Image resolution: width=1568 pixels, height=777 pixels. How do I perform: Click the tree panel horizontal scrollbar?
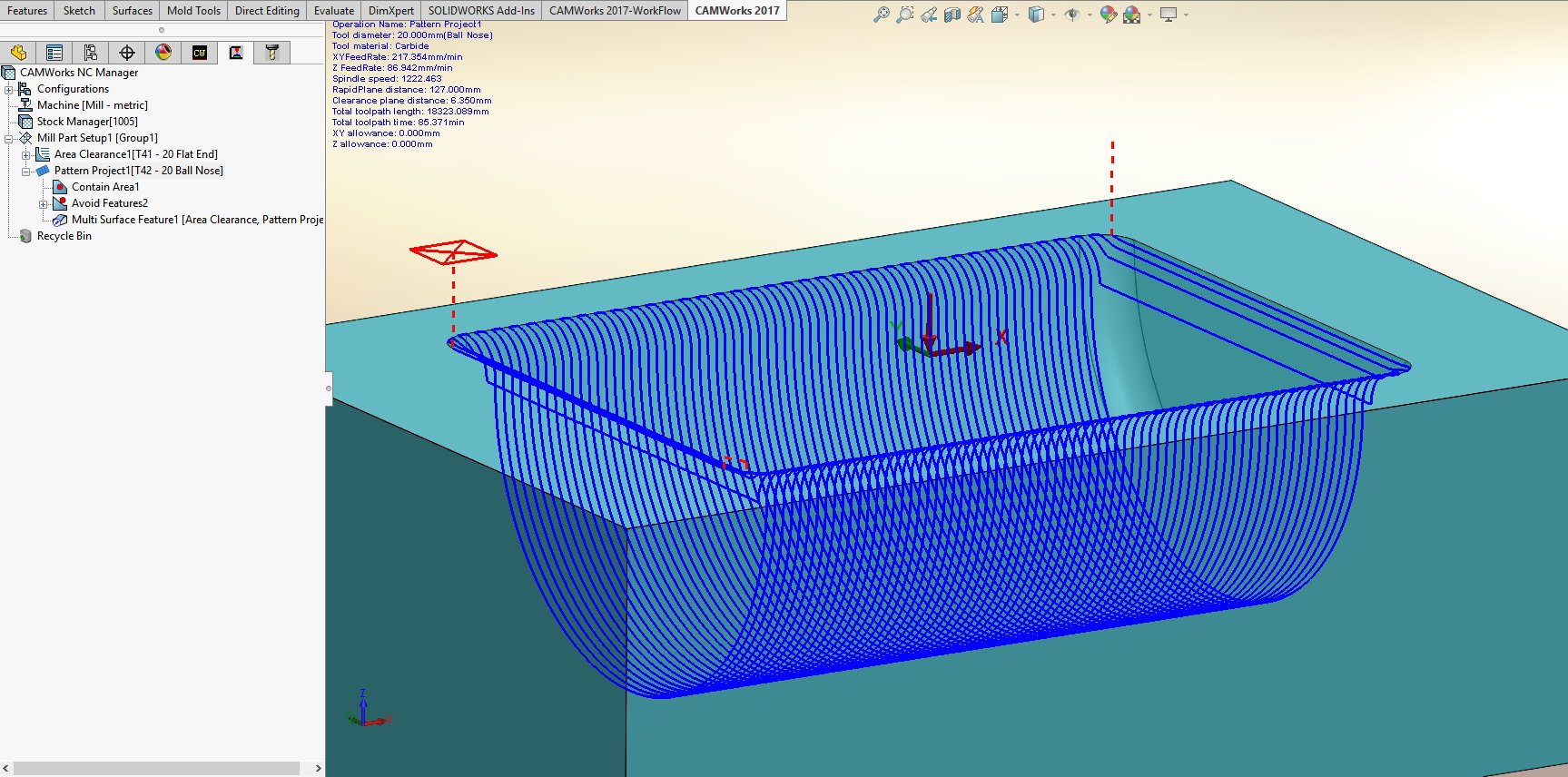coord(156,768)
